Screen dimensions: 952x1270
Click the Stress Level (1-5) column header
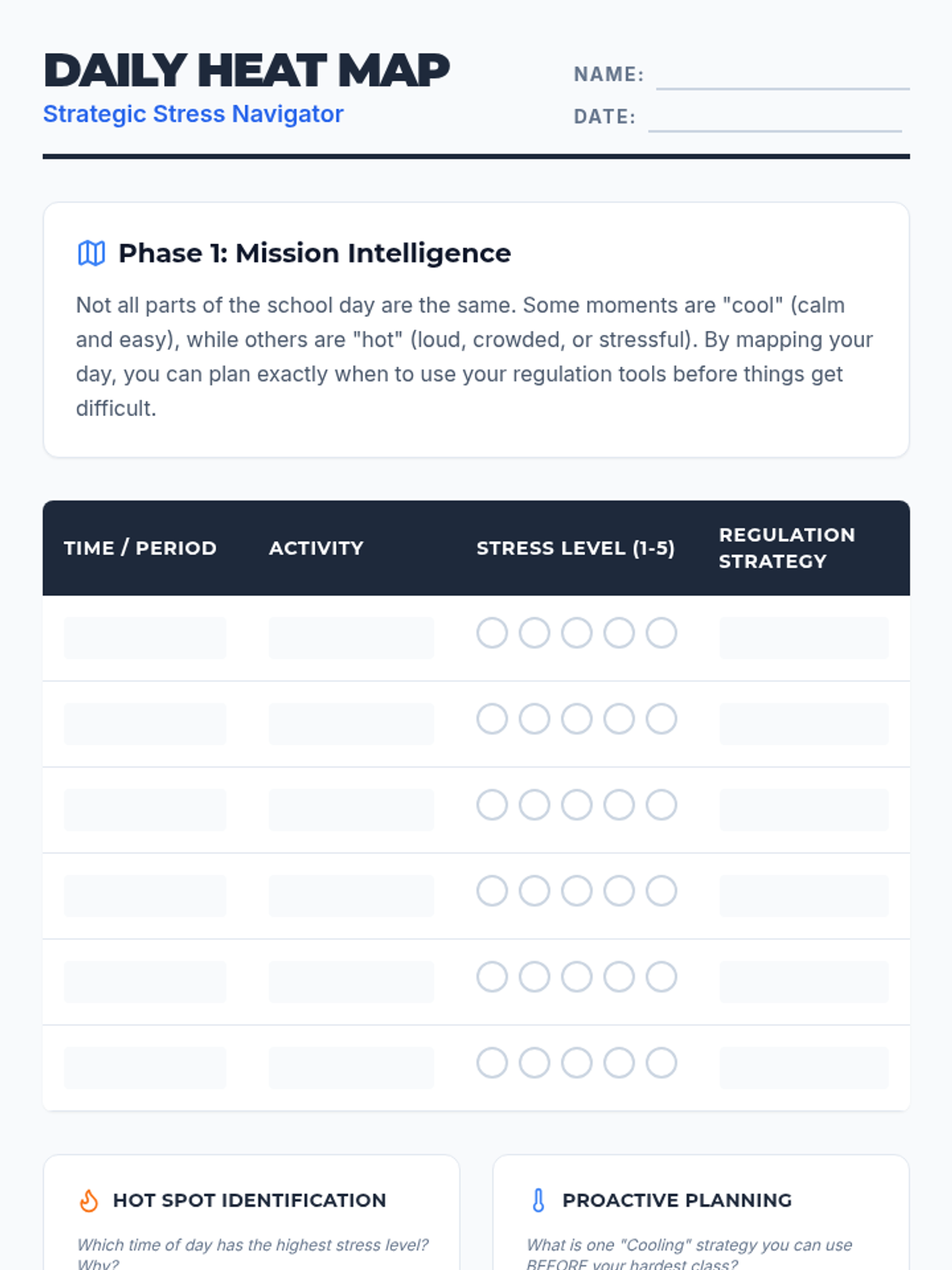(575, 548)
